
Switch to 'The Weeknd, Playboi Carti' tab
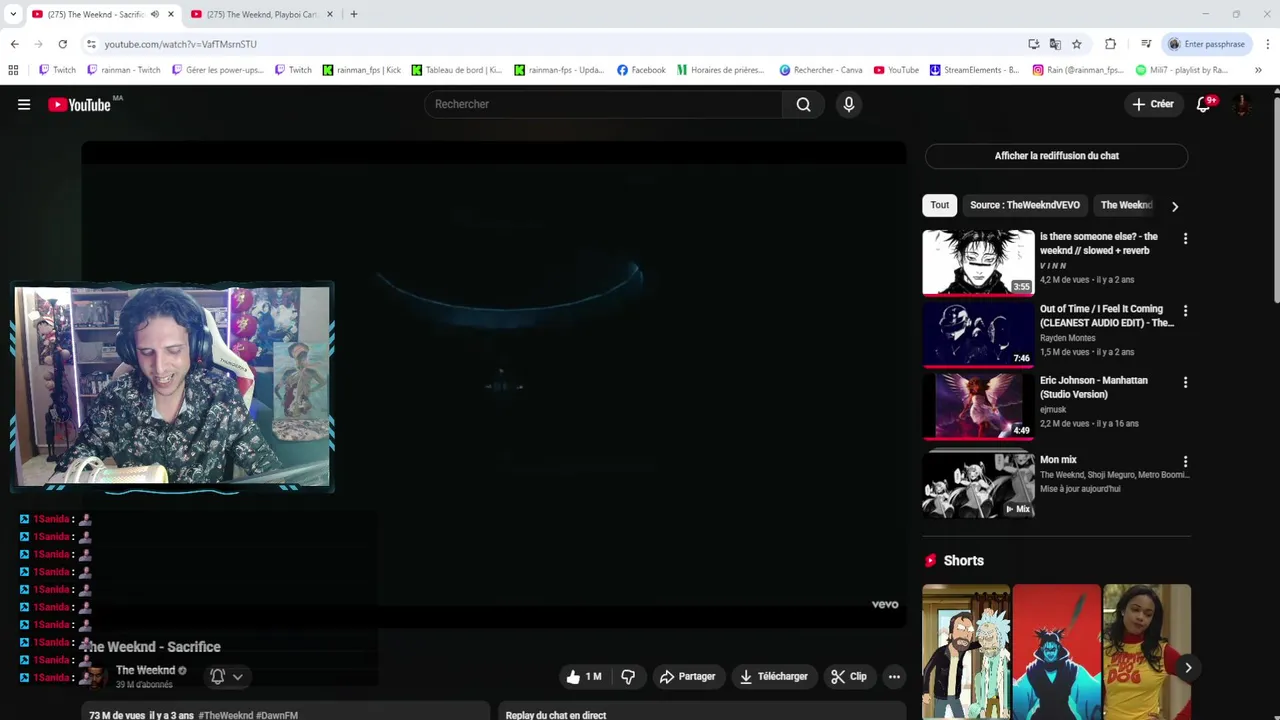pos(262,14)
